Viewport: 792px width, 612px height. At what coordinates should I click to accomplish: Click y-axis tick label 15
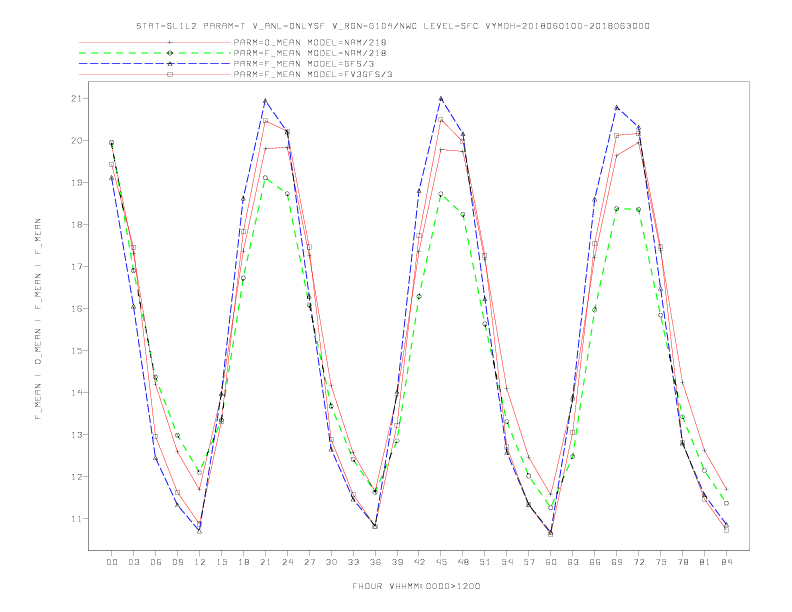(77, 350)
